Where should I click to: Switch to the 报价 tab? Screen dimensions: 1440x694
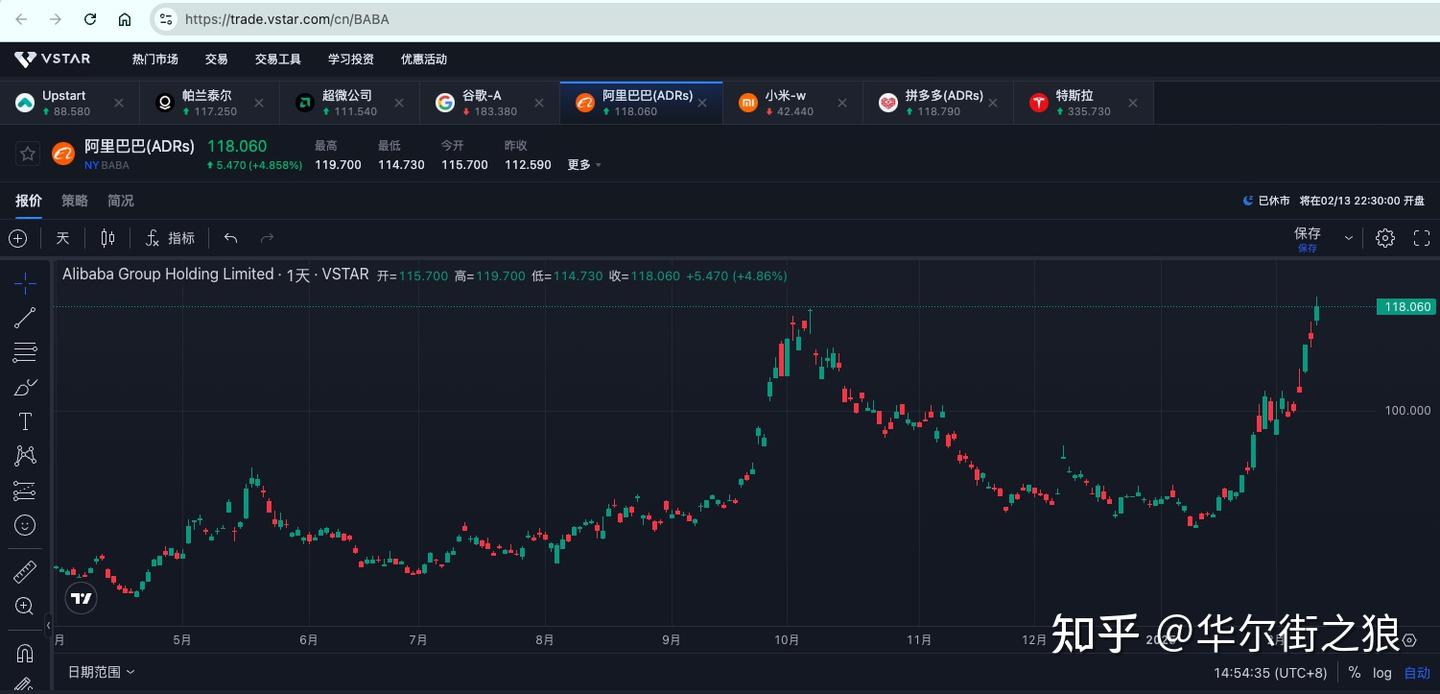click(x=28, y=201)
